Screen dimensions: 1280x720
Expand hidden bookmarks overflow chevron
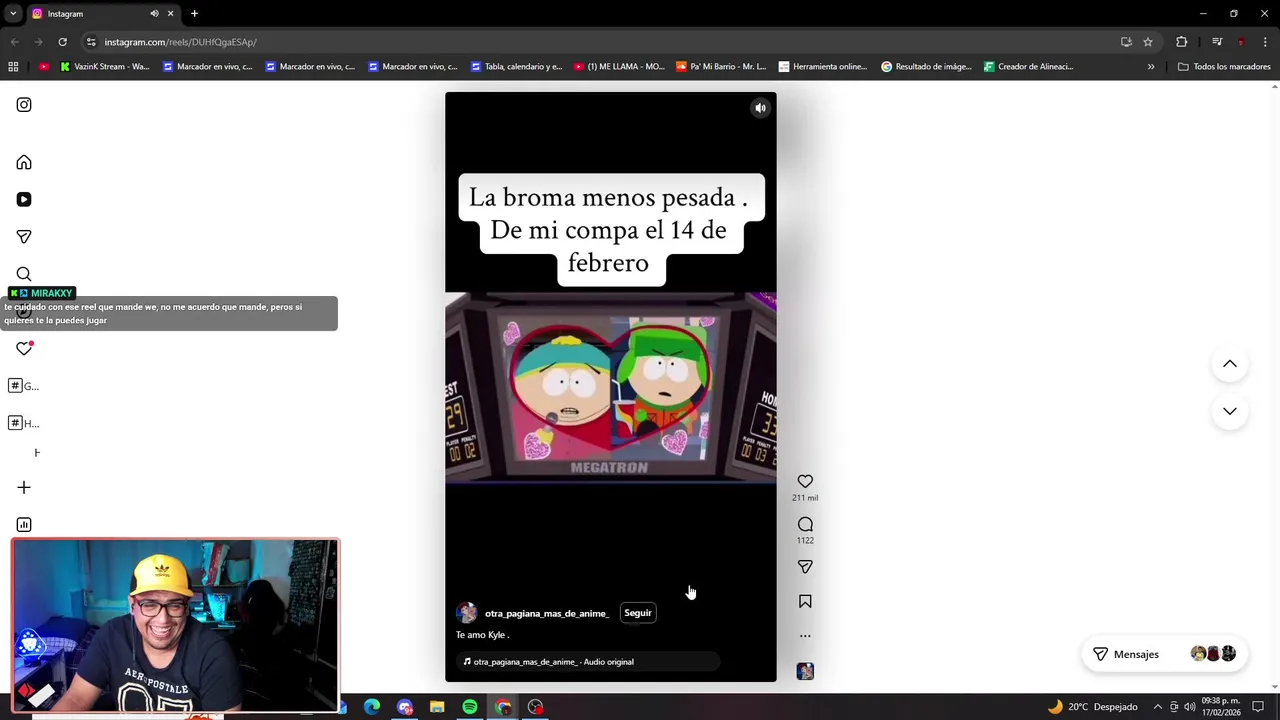1151,67
